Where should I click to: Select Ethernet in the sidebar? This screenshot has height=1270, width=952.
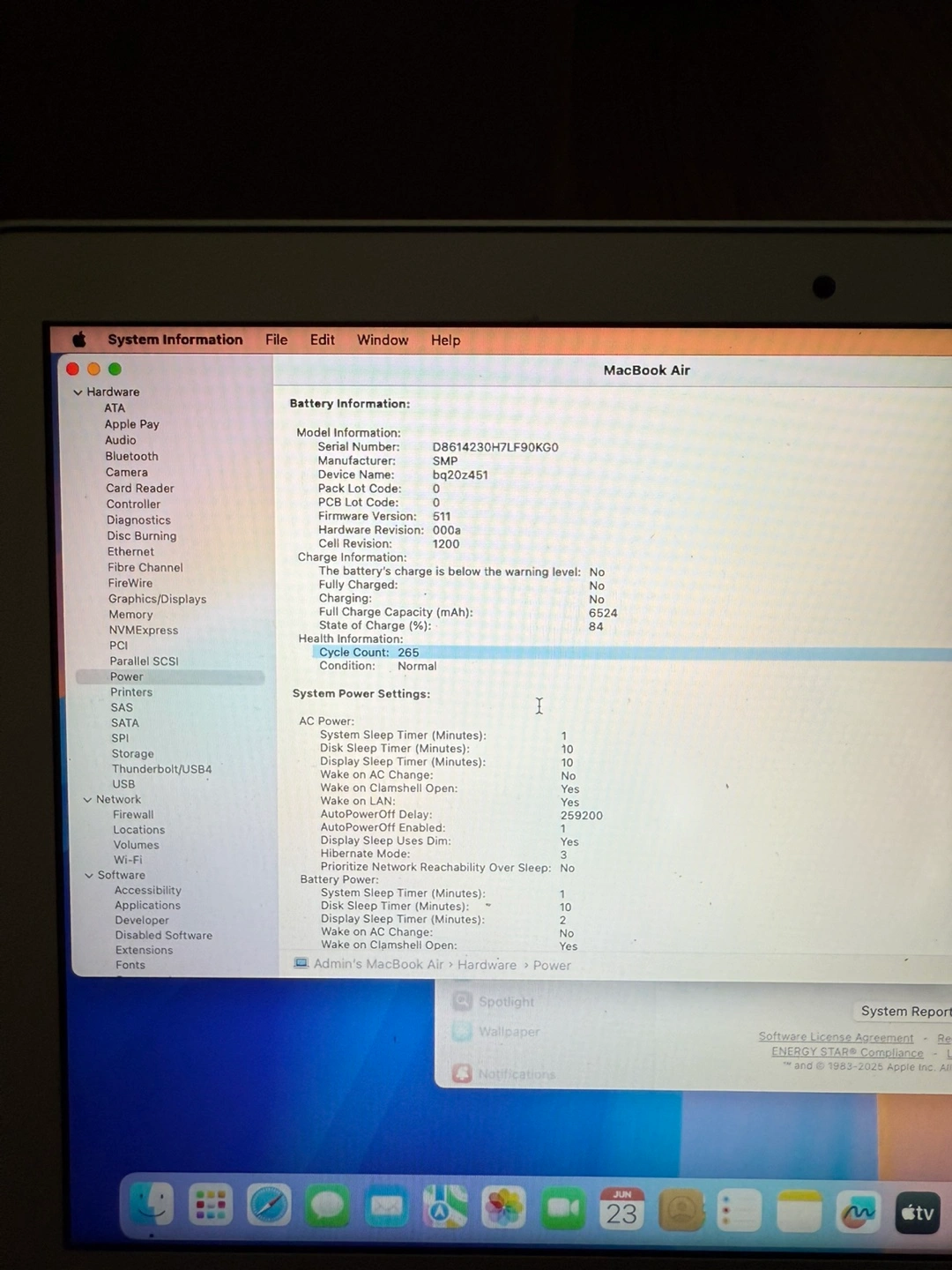tap(130, 552)
